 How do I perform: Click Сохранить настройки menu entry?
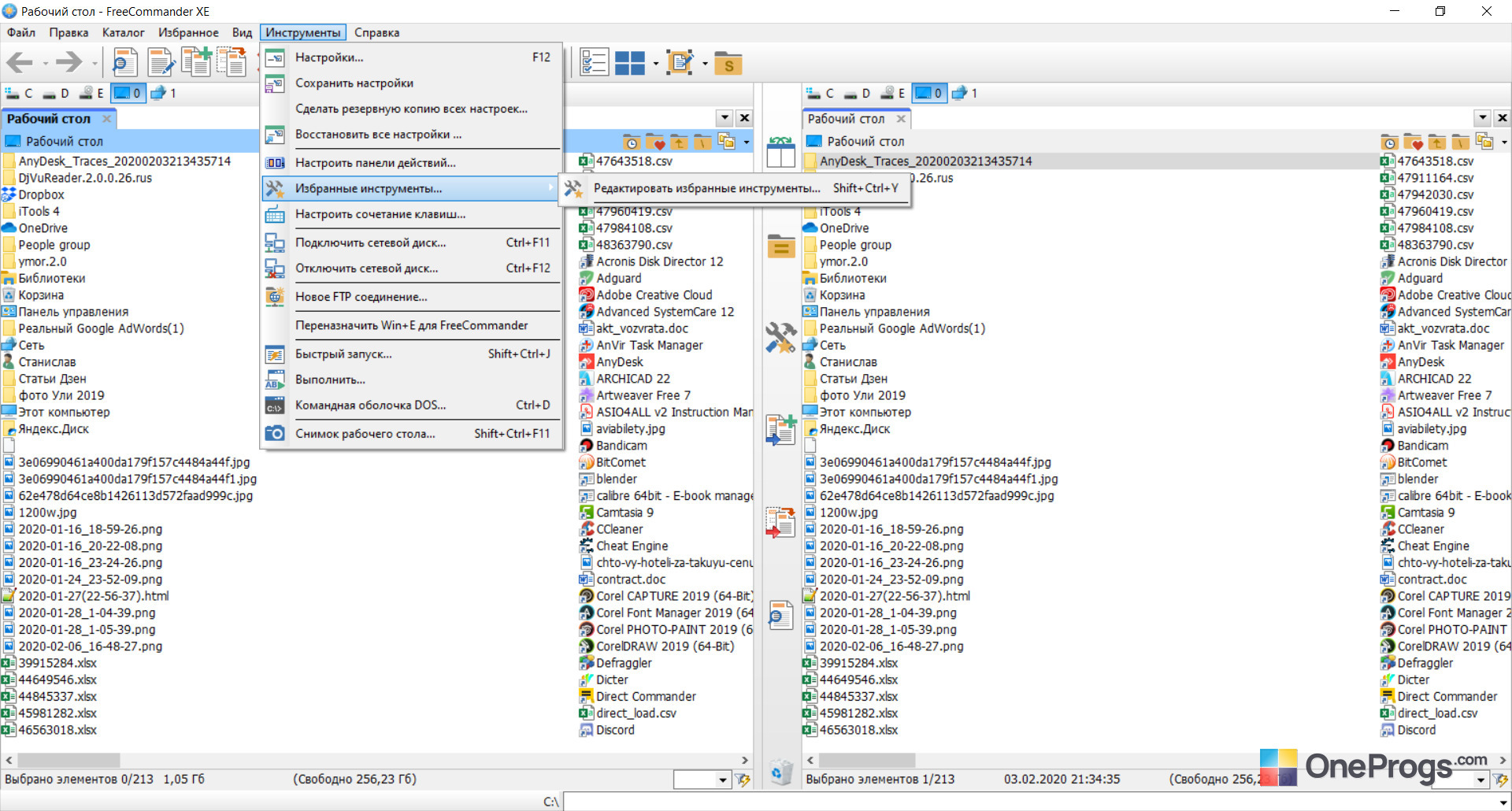[x=412, y=83]
